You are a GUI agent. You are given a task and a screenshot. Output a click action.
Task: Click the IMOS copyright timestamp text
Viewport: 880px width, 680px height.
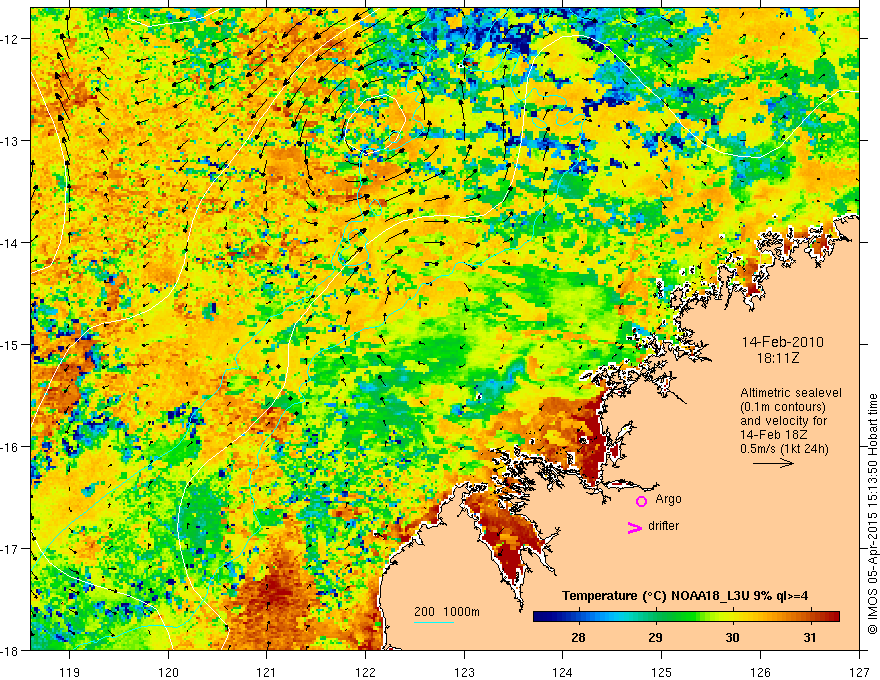[872, 514]
